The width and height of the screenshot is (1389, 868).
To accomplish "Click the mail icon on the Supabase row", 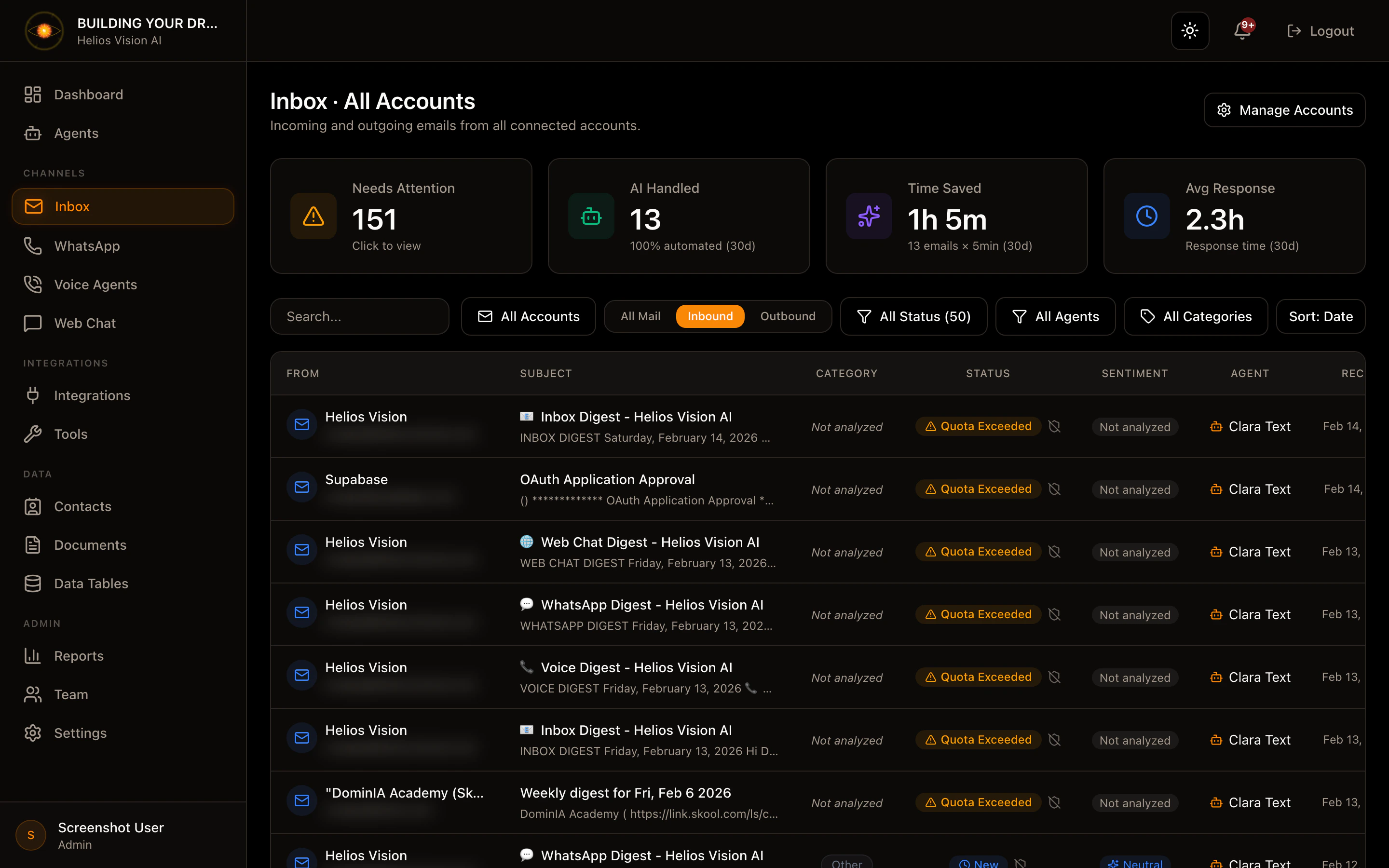I will (x=302, y=488).
